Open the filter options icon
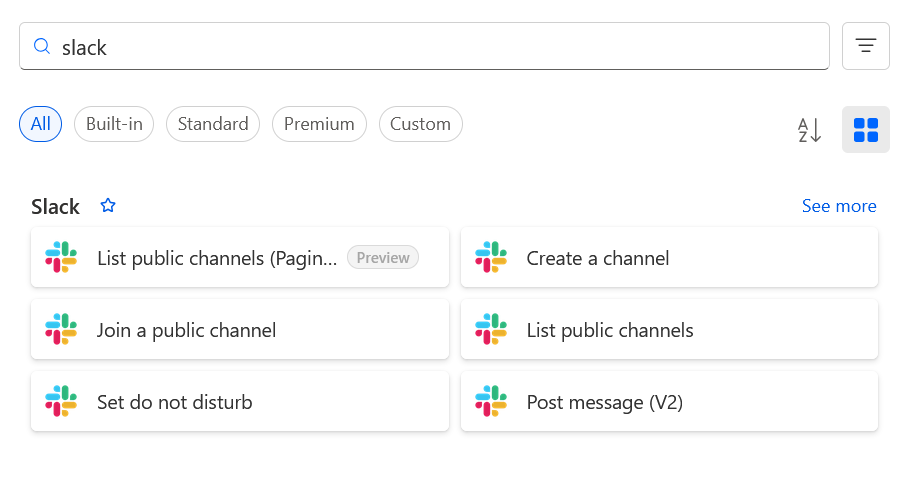The image size is (906, 477). tap(865, 46)
